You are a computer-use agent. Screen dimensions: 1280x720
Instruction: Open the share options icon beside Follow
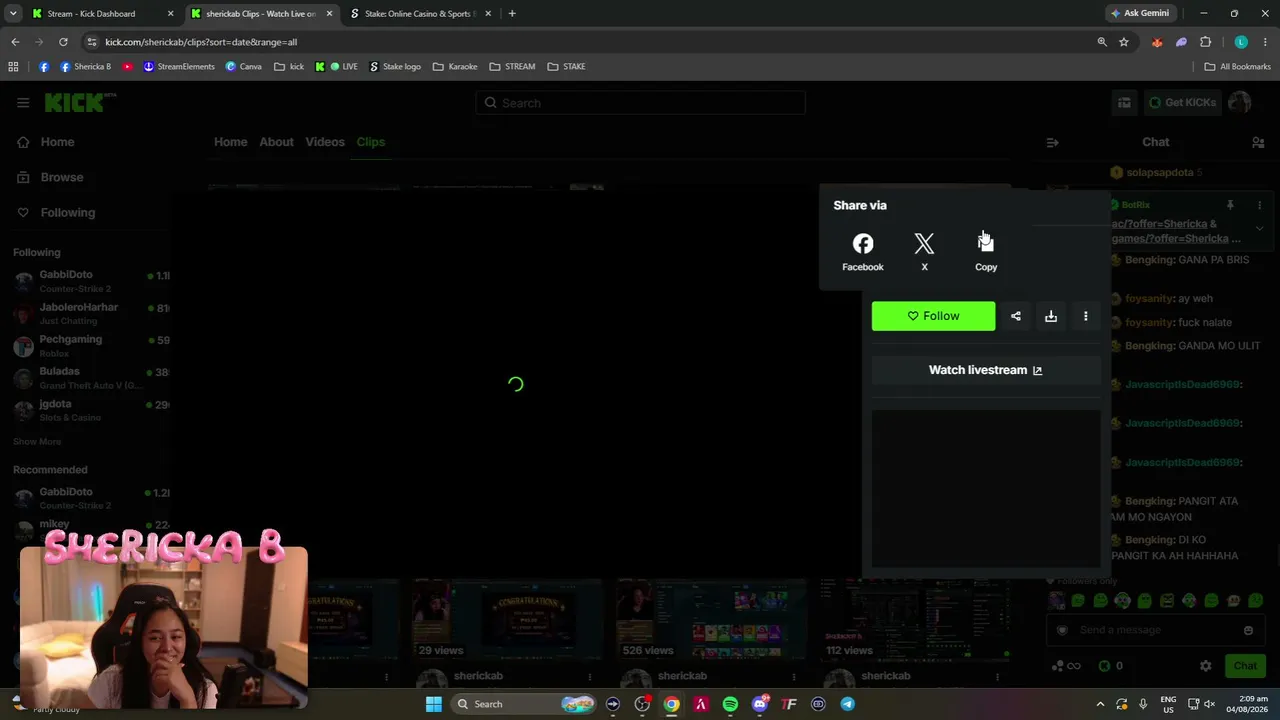tap(1016, 316)
